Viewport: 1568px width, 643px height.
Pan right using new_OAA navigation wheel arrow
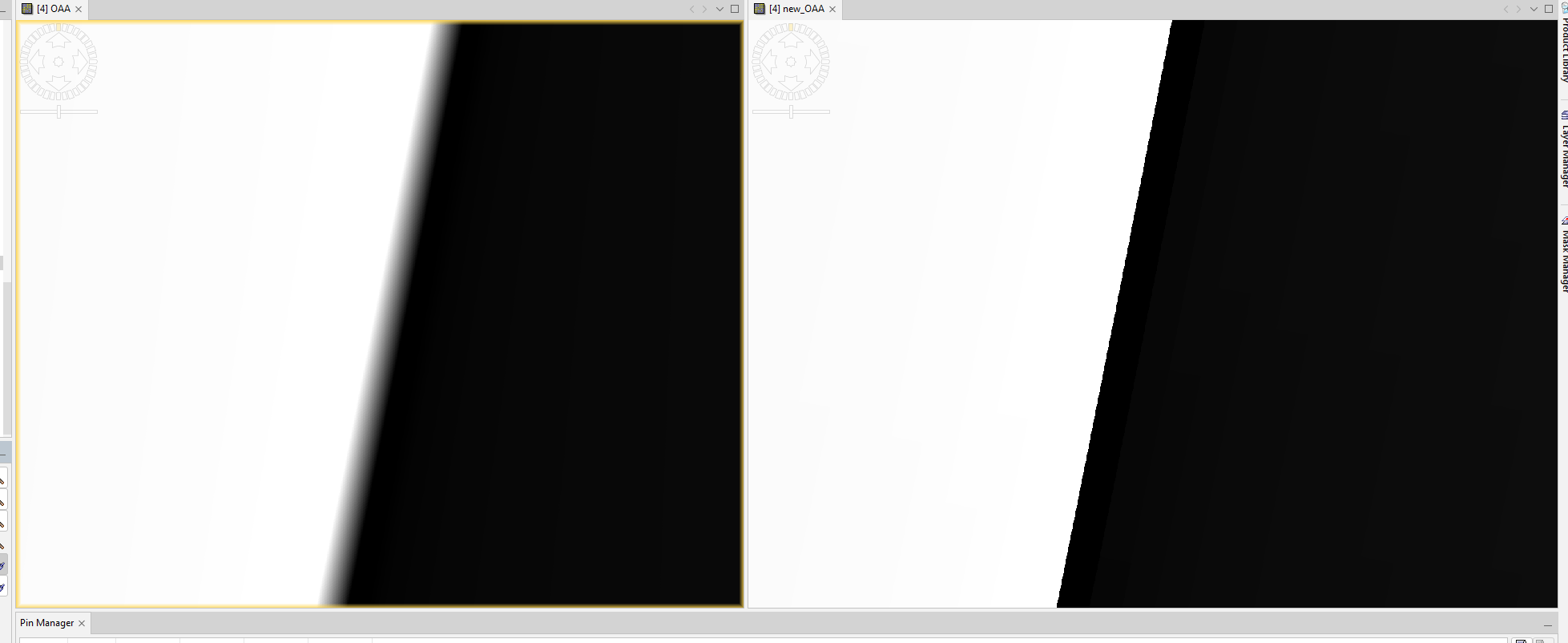coord(812,62)
